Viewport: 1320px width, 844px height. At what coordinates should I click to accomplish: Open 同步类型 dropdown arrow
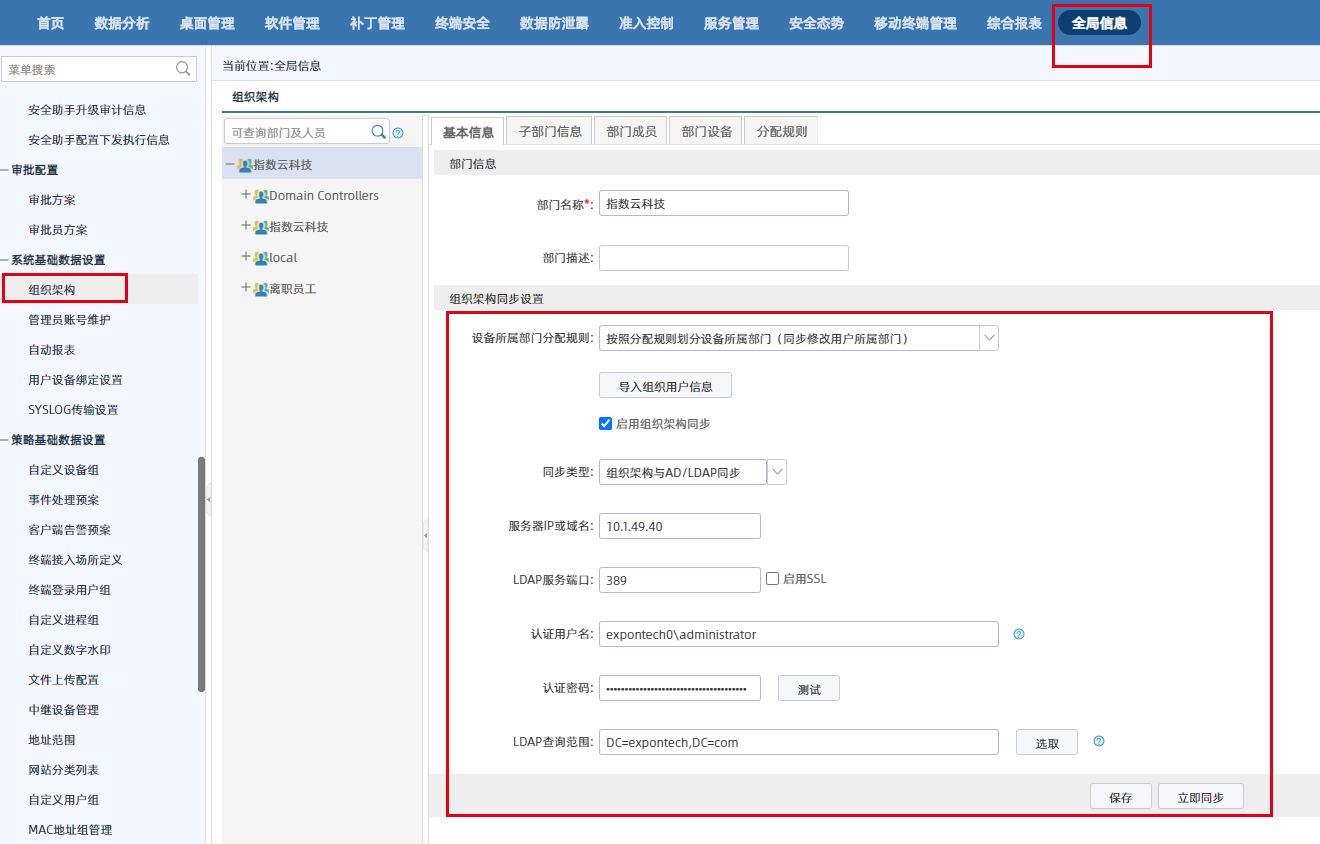tap(777, 472)
